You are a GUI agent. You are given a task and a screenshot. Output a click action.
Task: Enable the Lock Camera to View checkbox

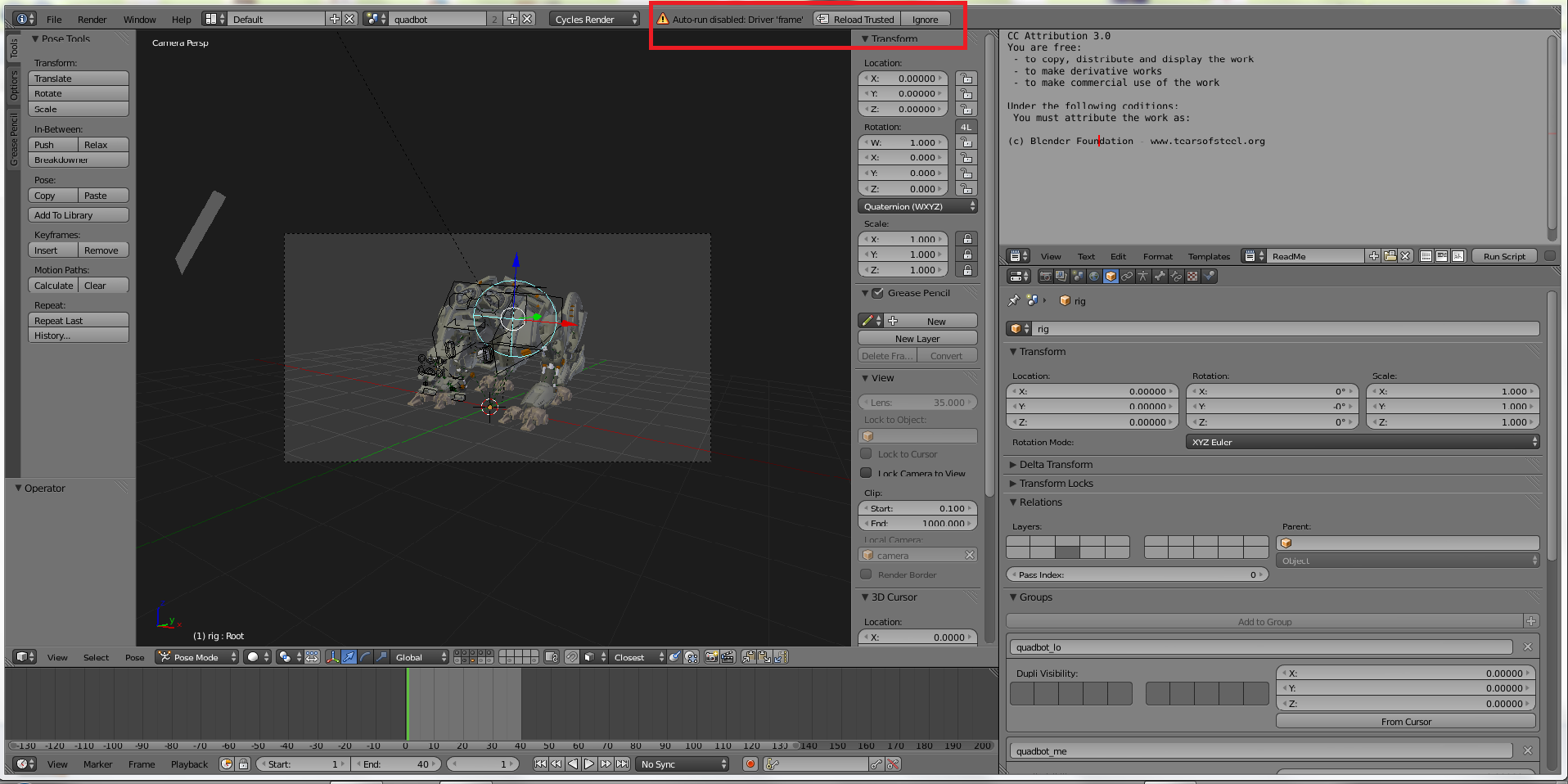coord(866,473)
